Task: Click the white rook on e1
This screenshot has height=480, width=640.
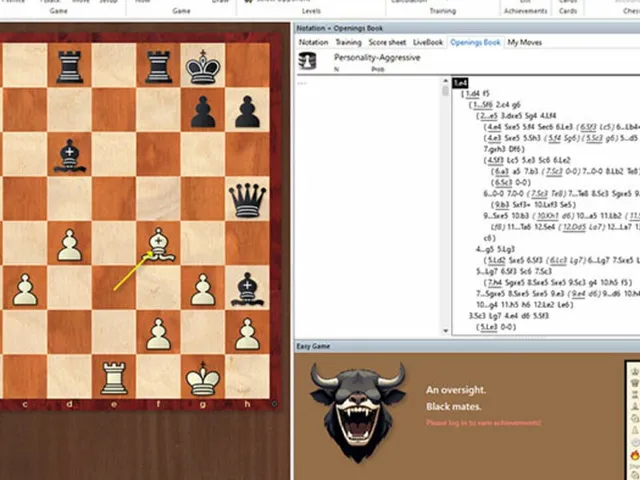Action: pos(114,378)
